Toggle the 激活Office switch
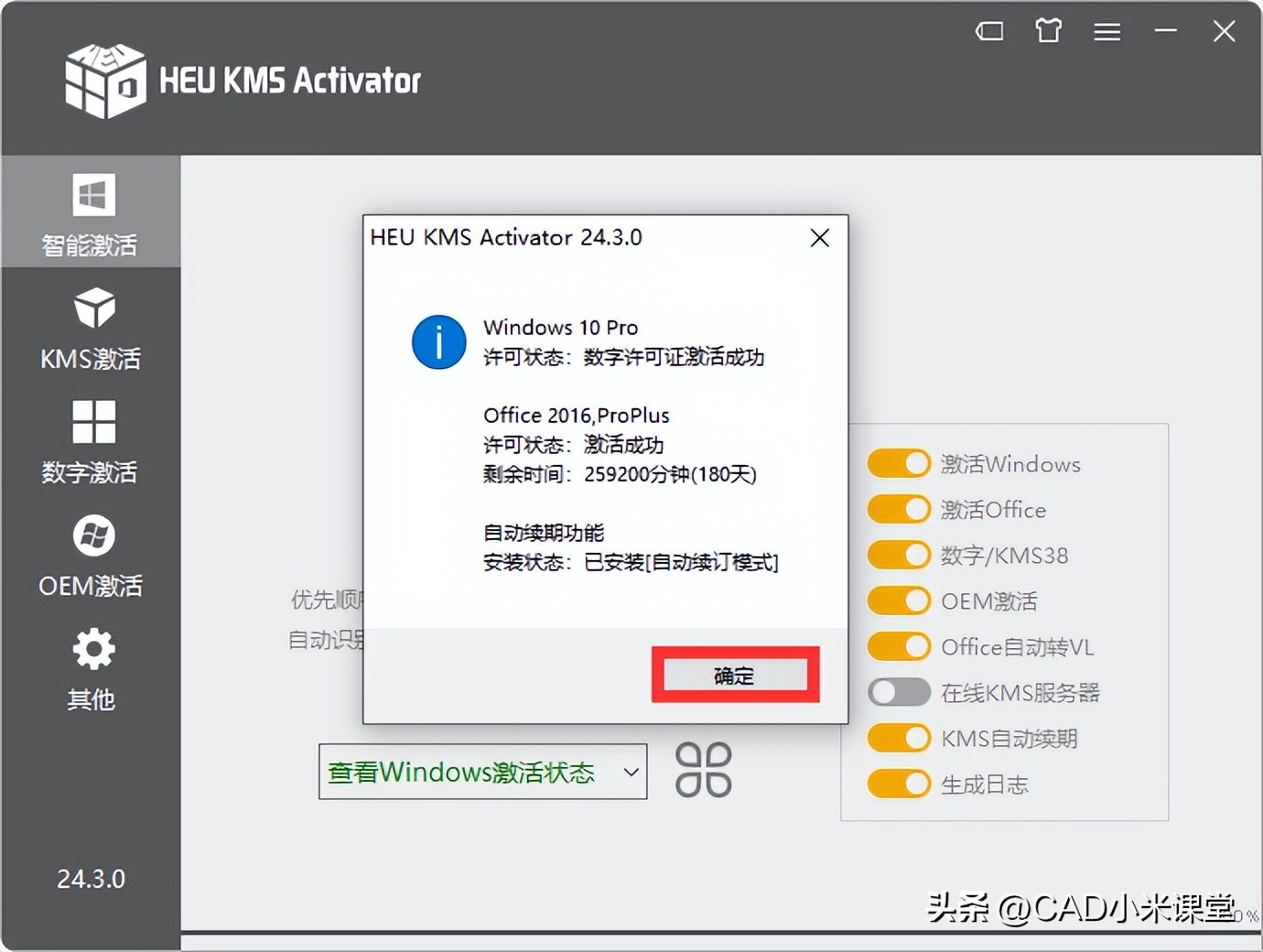The width and height of the screenshot is (1263, 952). [899, 510]
